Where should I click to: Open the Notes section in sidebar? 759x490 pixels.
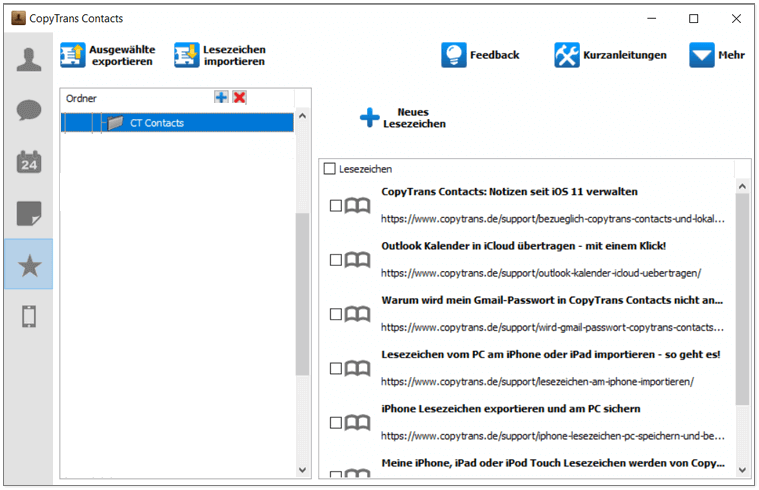[29, 214]
